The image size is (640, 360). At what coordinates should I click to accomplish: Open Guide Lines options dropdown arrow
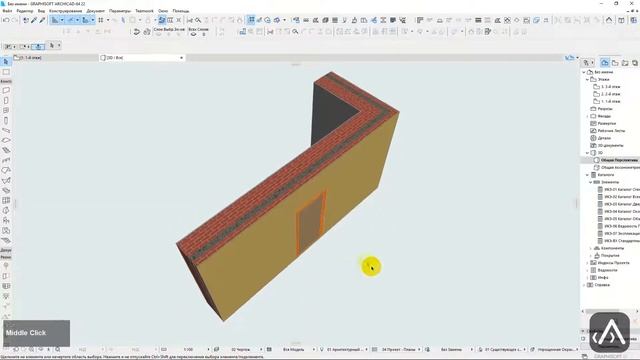(x=62, y=20)
